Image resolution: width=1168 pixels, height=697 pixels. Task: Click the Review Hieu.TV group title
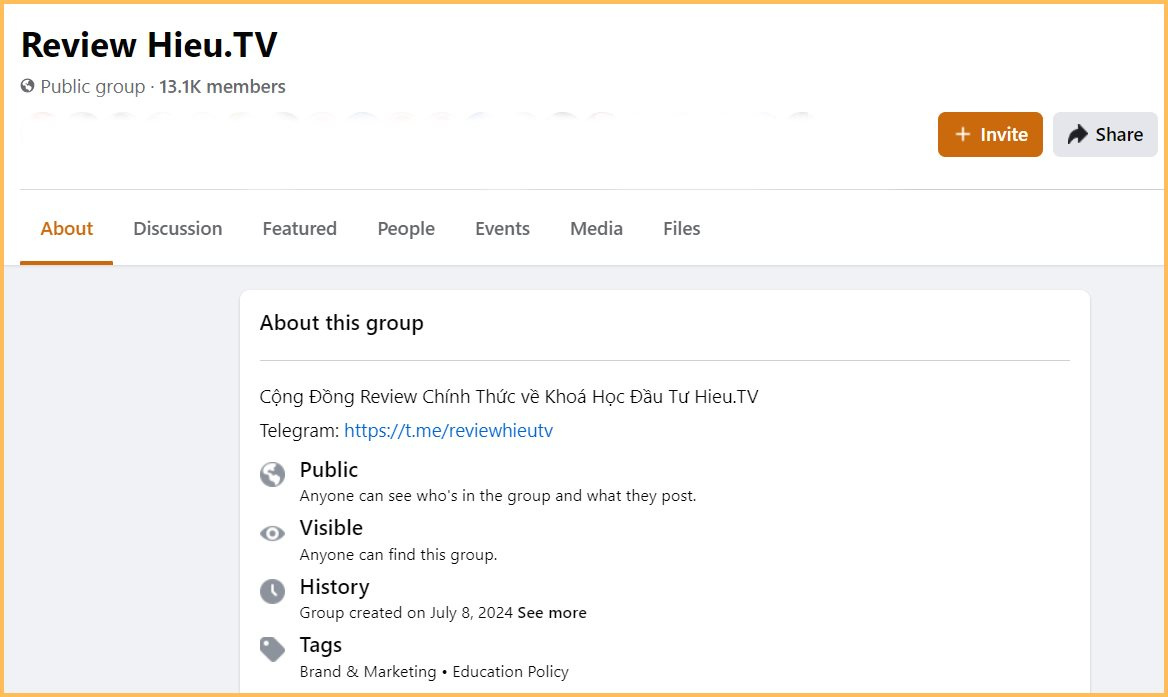coord(149,45)
